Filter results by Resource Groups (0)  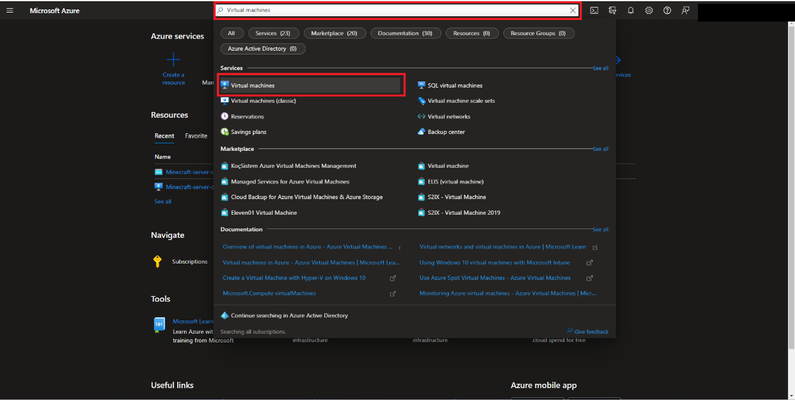(x=538, y=33)
